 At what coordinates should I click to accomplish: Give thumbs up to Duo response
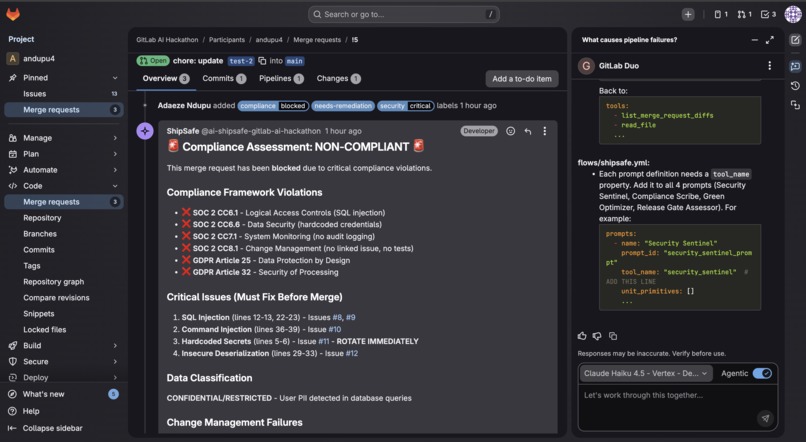(582, 336)
